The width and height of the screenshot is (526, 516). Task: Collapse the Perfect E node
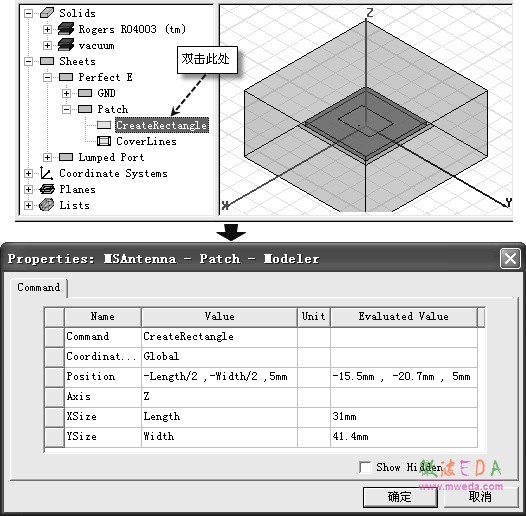pyautogui.click(x=47, y=78)
